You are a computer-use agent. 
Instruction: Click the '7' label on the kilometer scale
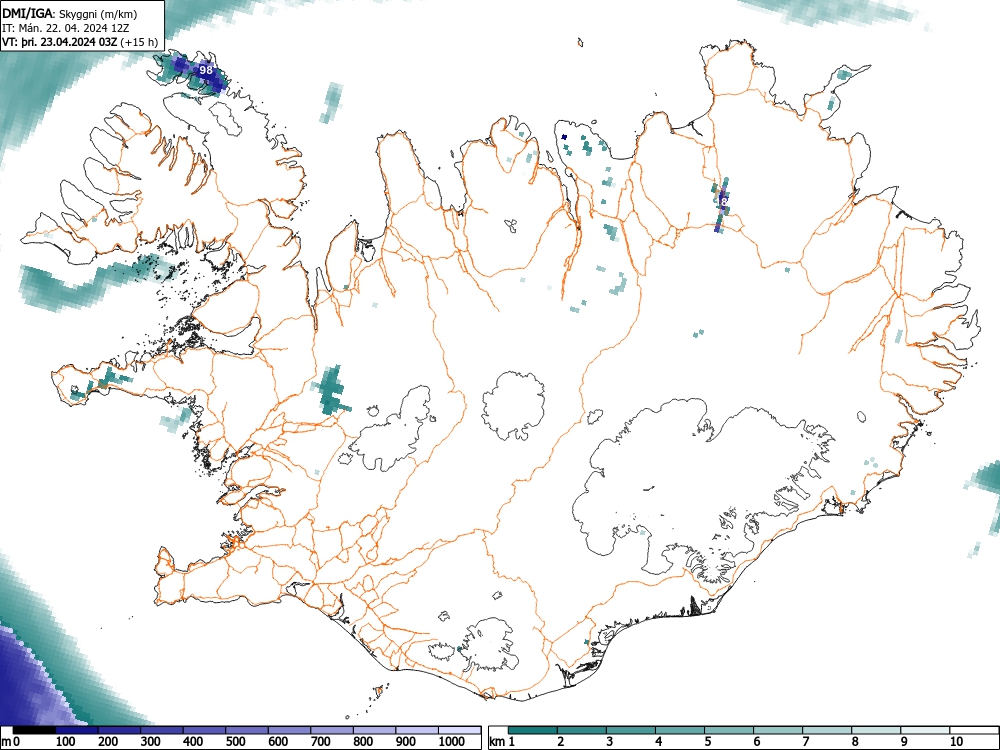[x=806, y=742]
